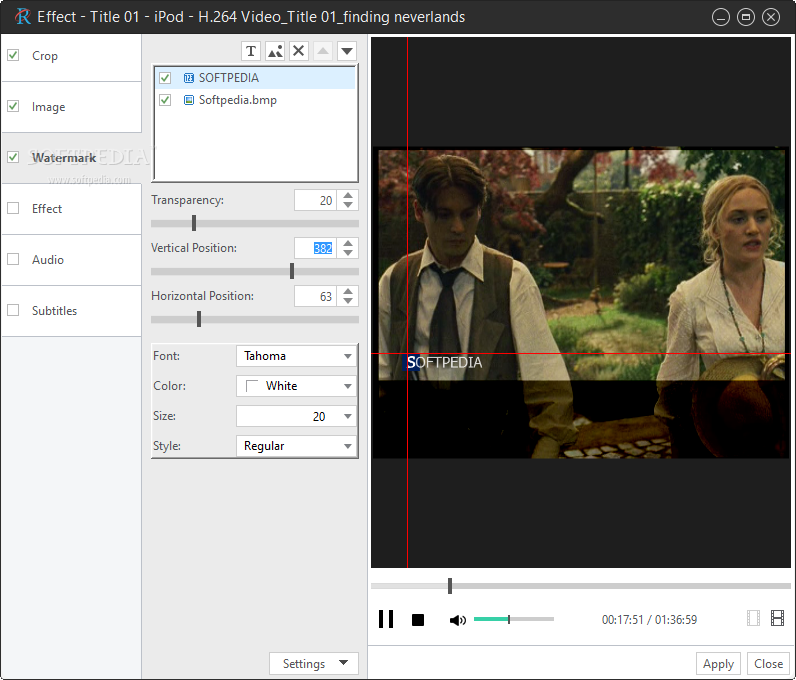Maximize the Effect window
This screenshot has height=680, width=796.
click(x=746, y=17)
